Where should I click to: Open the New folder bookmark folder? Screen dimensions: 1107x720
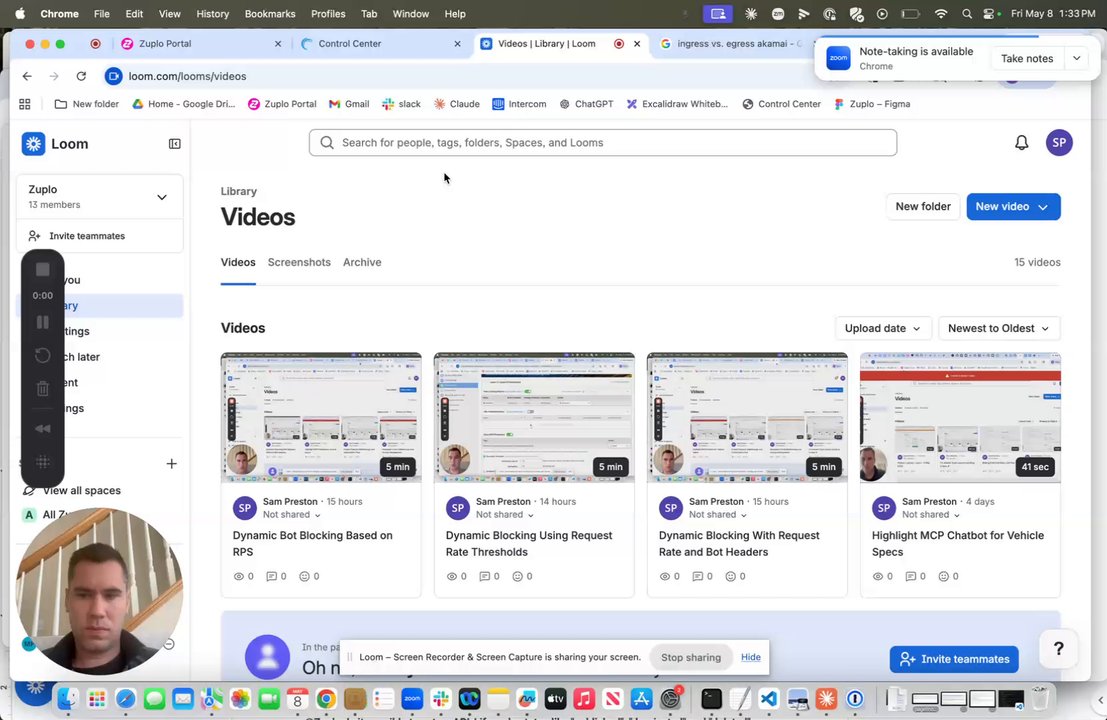click(87, 104)
